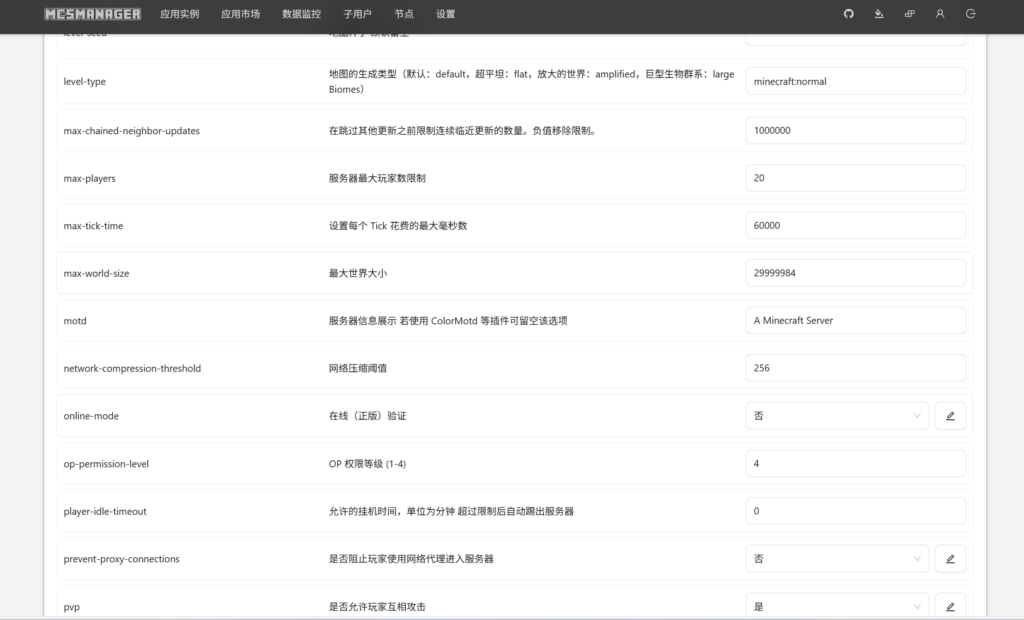Screen dimensions: 1024x620
Task: Open the GitHub repository icon
Action: pyautogui.click(x=849, y=14)
